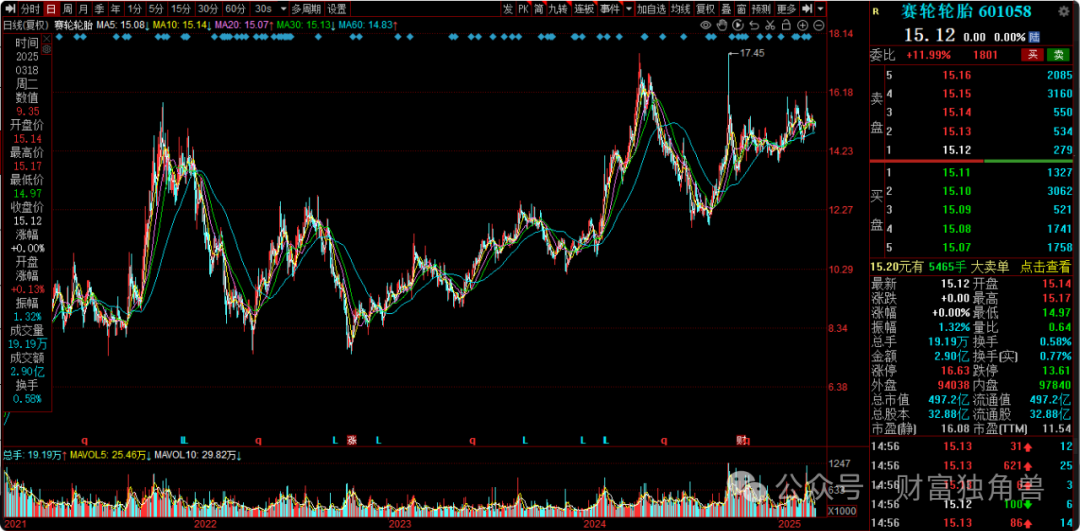Zoom in with the circled plus icon
Screen dimensions: 1080x531
point(802,25)
